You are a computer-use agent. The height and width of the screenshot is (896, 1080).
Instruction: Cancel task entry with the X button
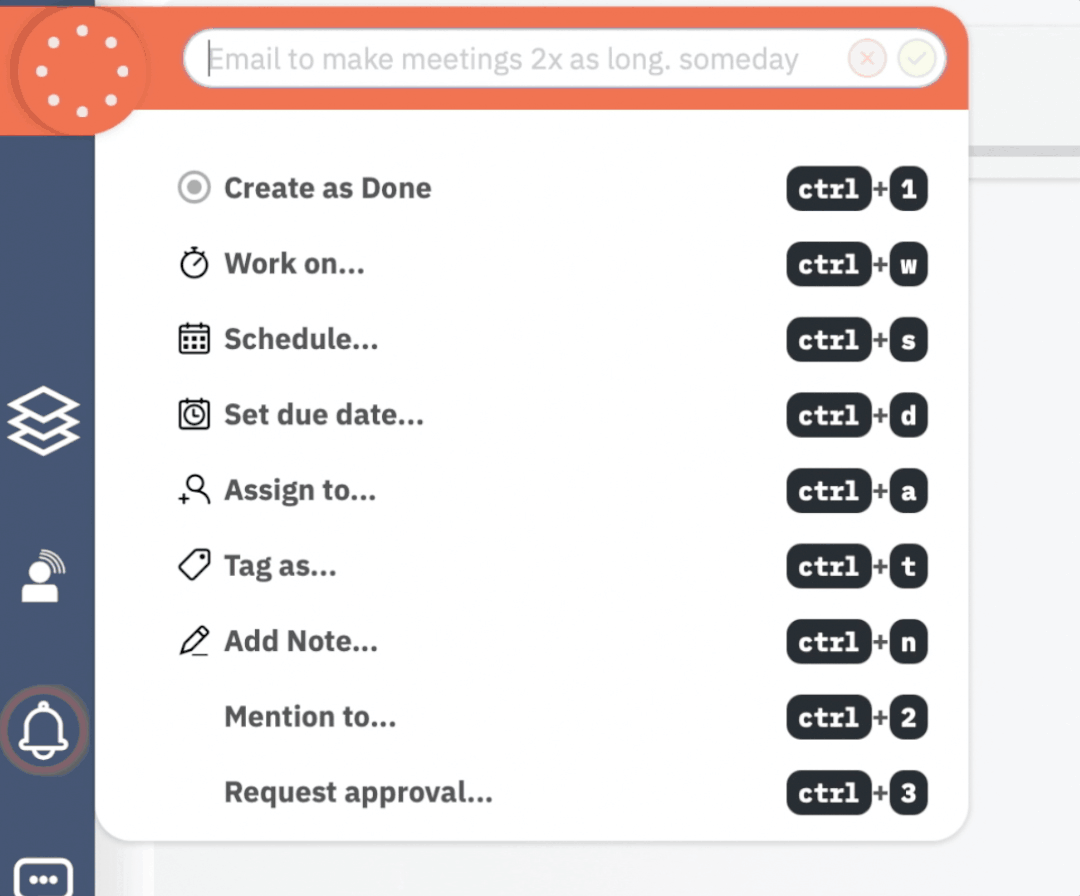(x=867, y=60)
